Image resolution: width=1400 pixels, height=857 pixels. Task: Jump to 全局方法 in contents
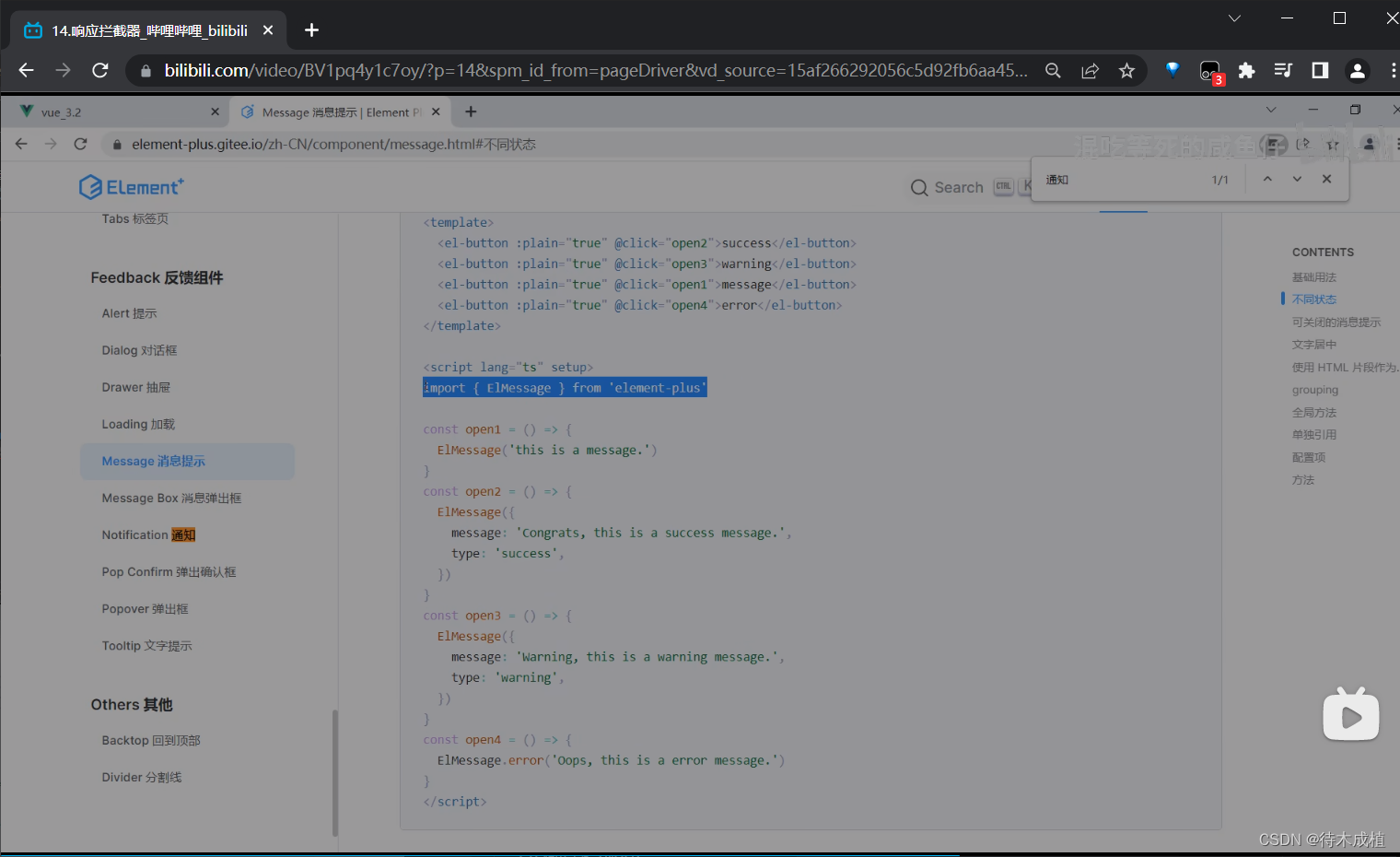click(1313, 412)
